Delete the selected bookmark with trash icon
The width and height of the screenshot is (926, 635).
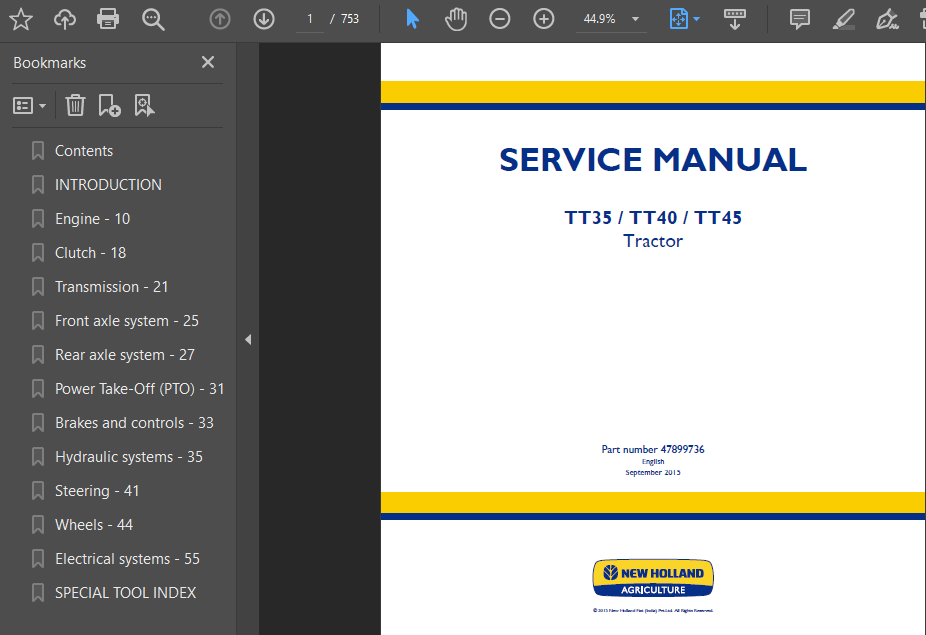click(x=75, y=105)
